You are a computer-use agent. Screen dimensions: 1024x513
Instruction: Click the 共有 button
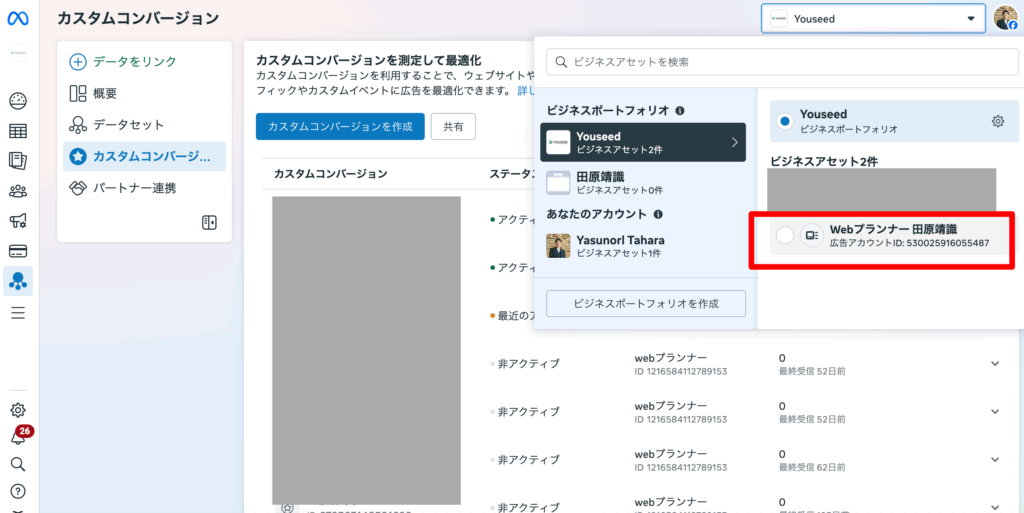[453, 127]
